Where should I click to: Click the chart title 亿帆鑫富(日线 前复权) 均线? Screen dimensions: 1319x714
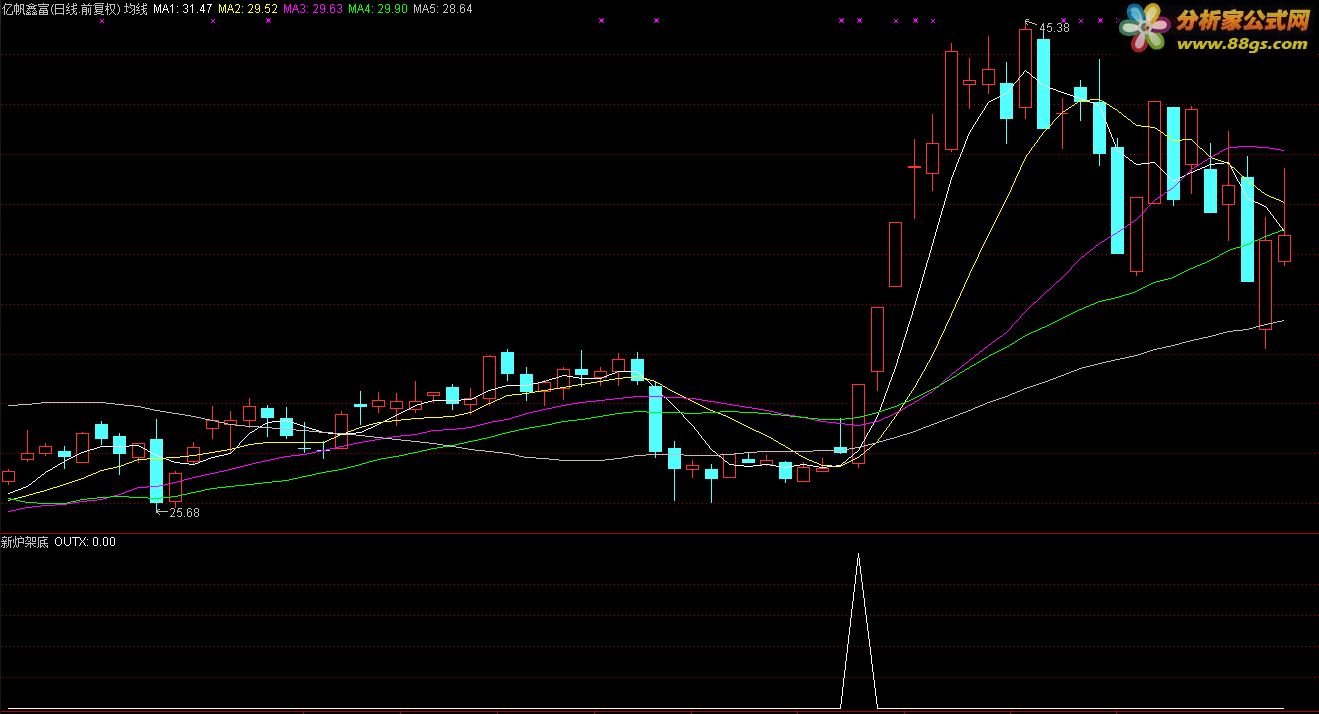point(76,8)
